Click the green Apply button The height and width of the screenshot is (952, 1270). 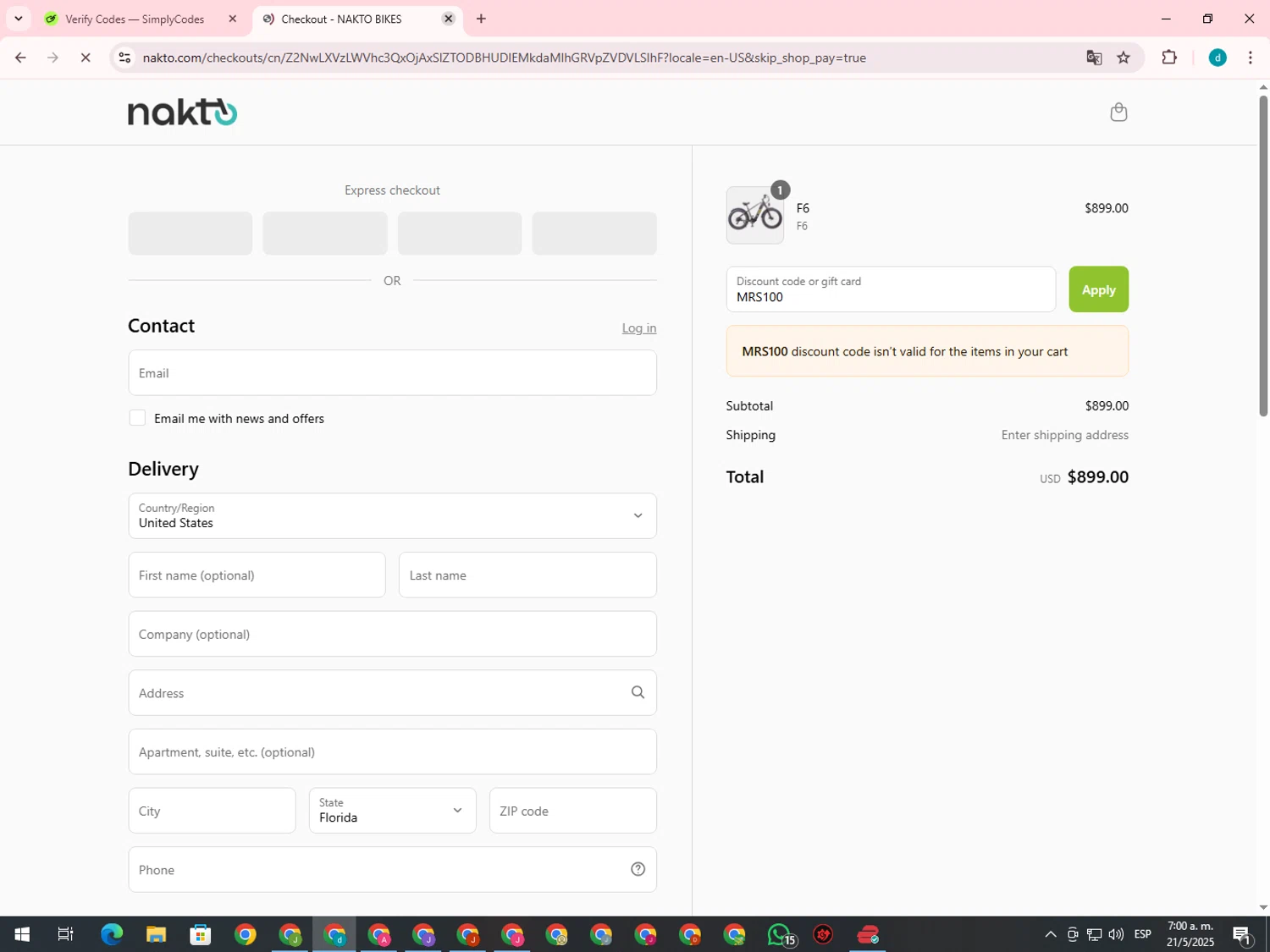tap(1098, 289)
